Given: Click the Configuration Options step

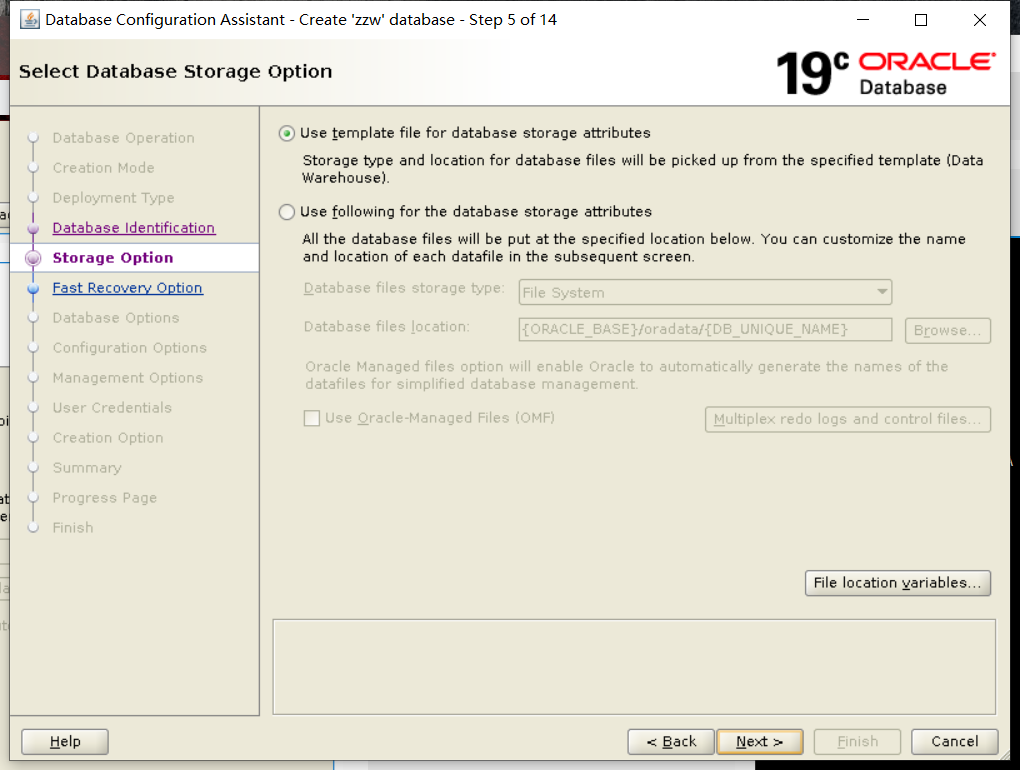Looking at the screenshot, I should pyautogui.click(x=129, y=348).
